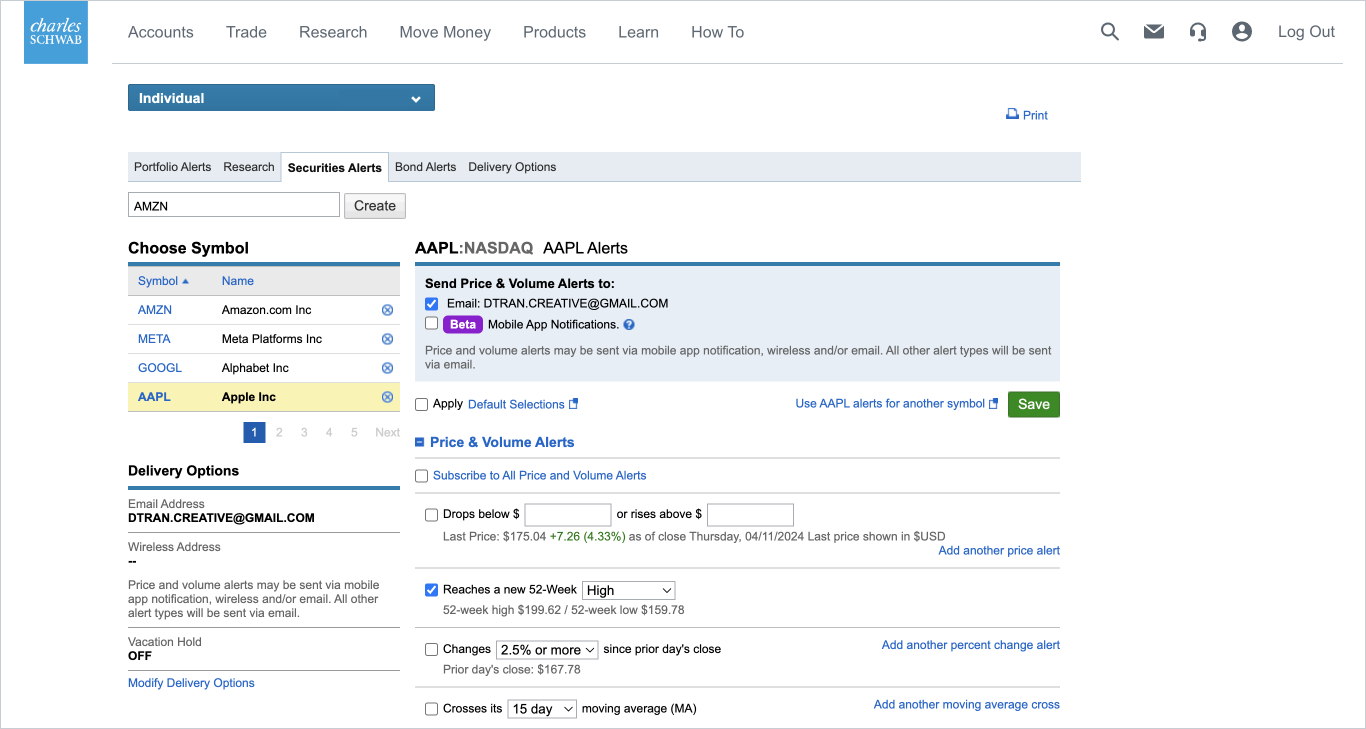The height and width of the screenshot is (729, 1366).
Task: Open the Accounts menu
Action: [161, 32]
